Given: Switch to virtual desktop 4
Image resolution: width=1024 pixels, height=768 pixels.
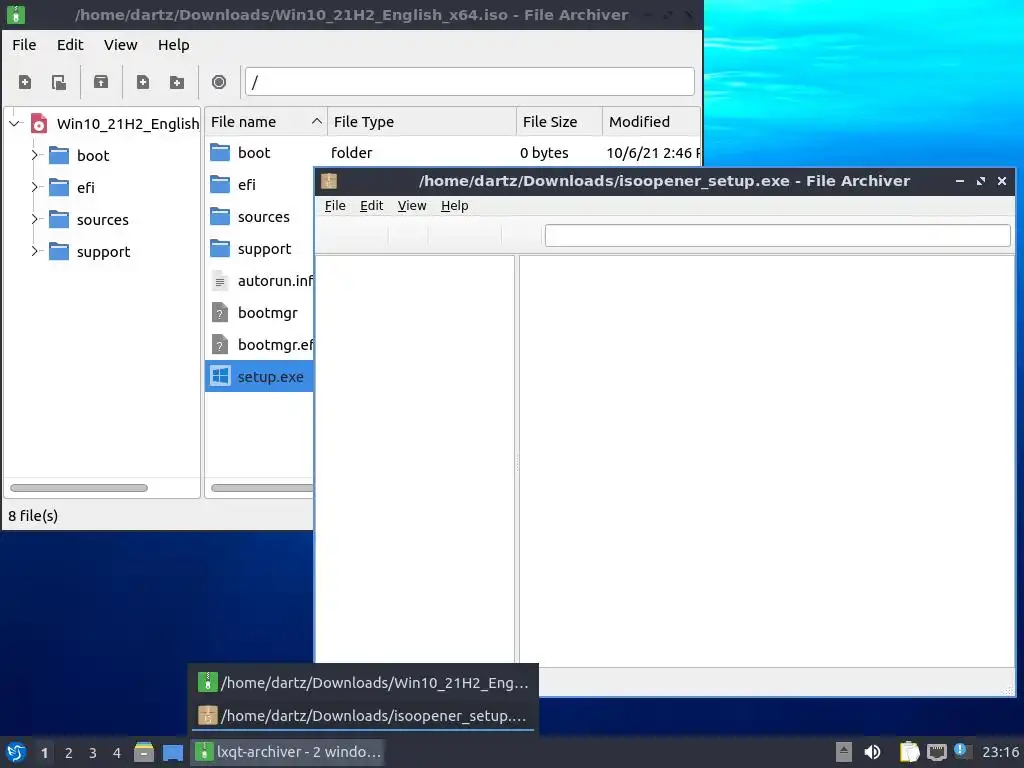Looking at the screenshot, I should point(117,753).
